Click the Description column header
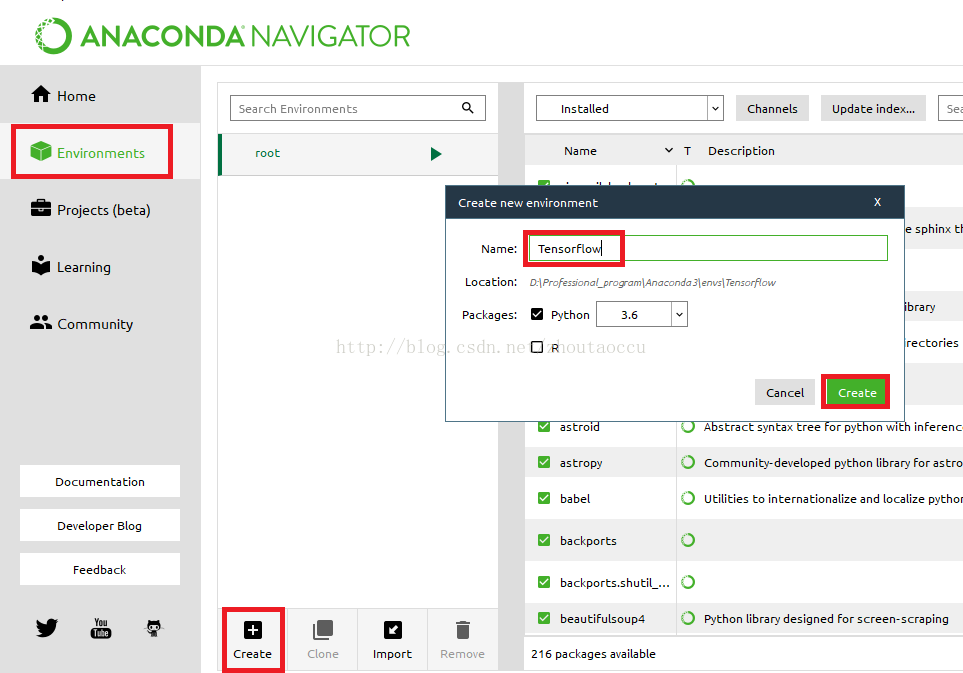963x673 pixels. (741, 150)
